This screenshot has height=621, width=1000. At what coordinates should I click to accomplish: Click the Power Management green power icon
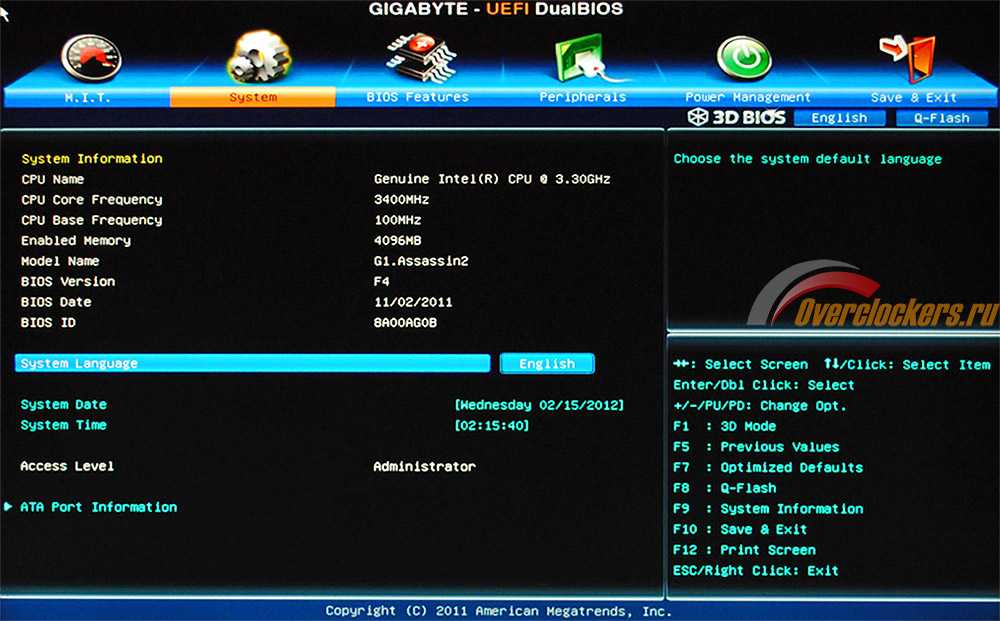(744, 58)
